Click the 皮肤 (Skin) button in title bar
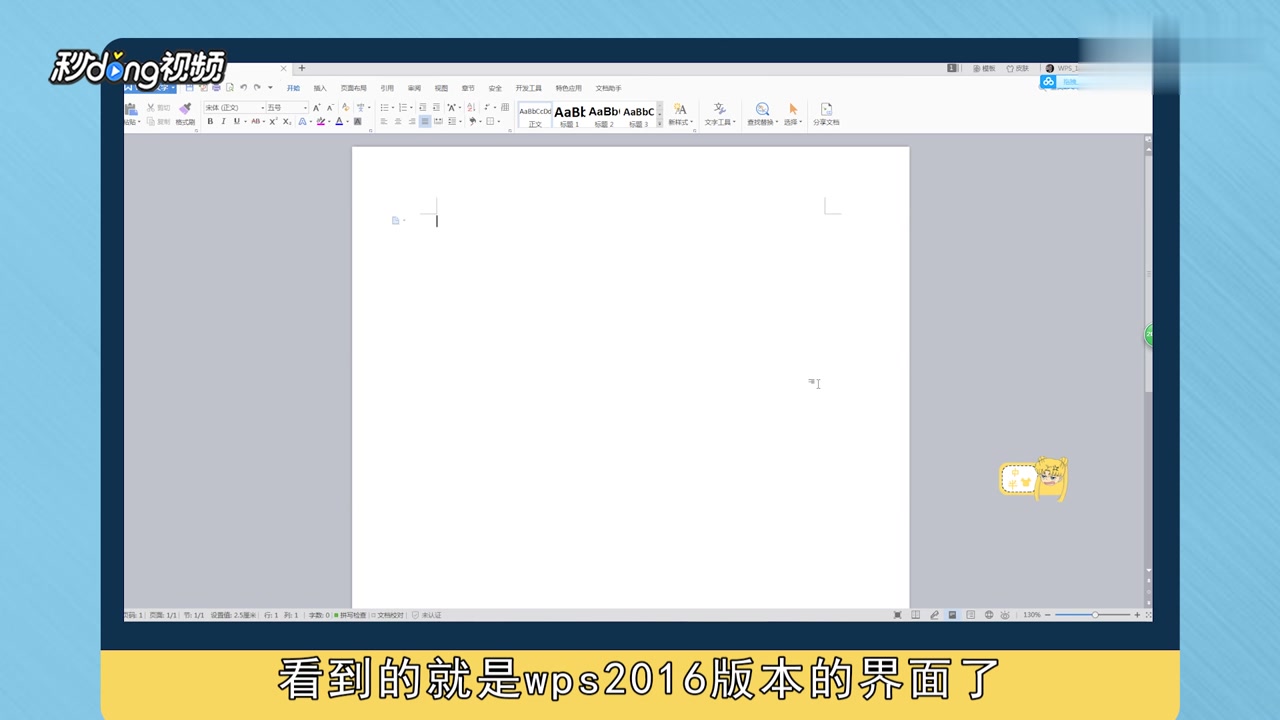The width and height of the screenshot is (1280, 720). pos(1017,68)
